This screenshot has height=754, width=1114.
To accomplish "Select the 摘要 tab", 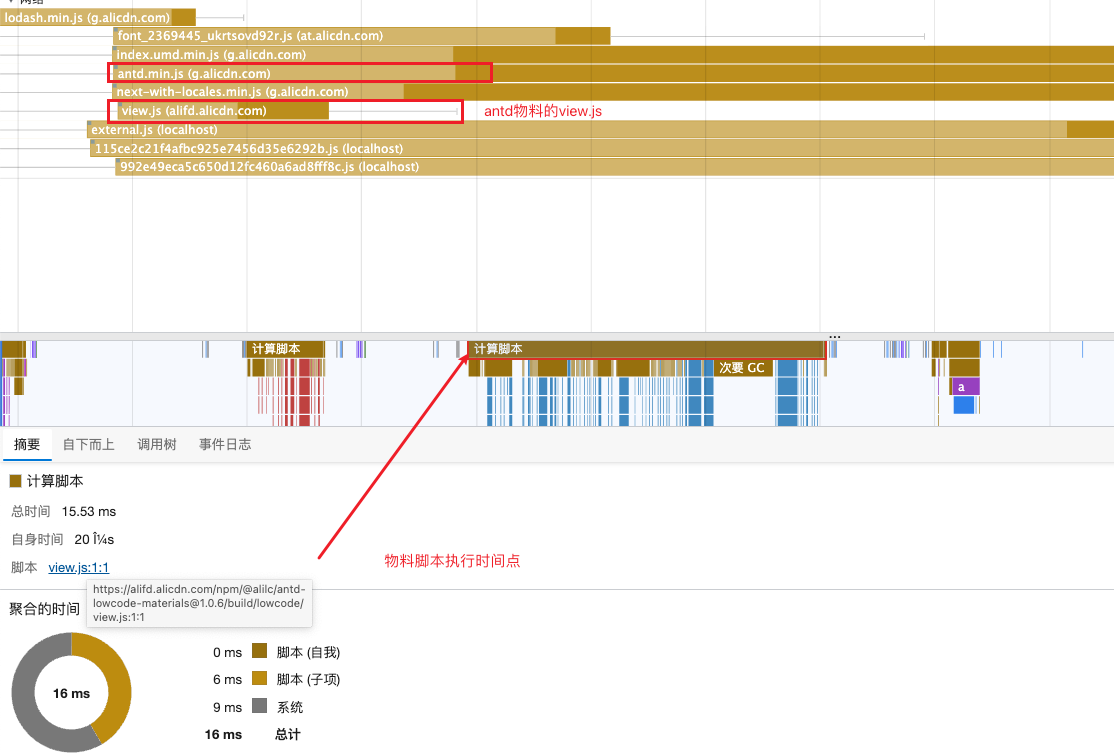I will pyautogui.click(x=27, y=444).
